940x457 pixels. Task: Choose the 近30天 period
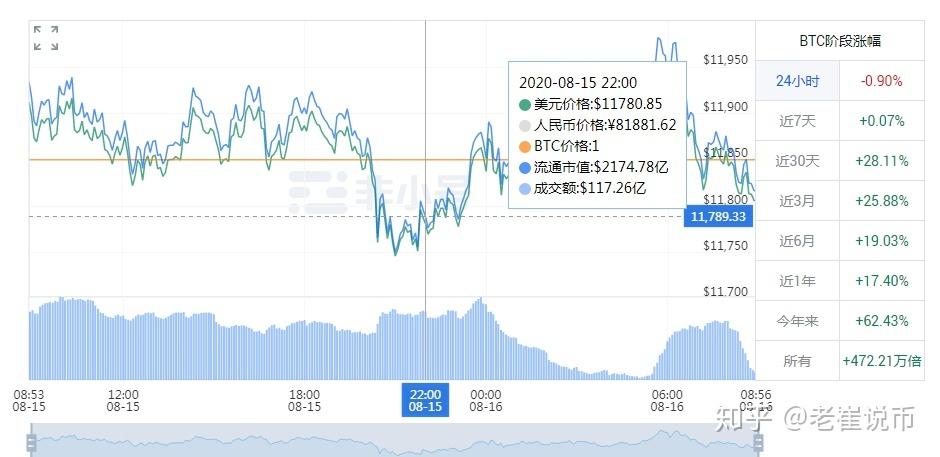pos(797,161)
